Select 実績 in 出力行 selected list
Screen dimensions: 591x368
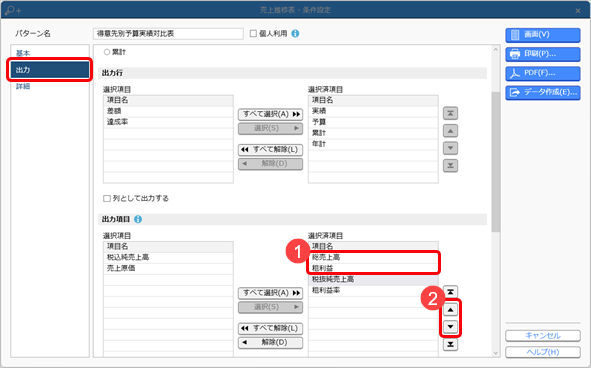click(373, 111)
